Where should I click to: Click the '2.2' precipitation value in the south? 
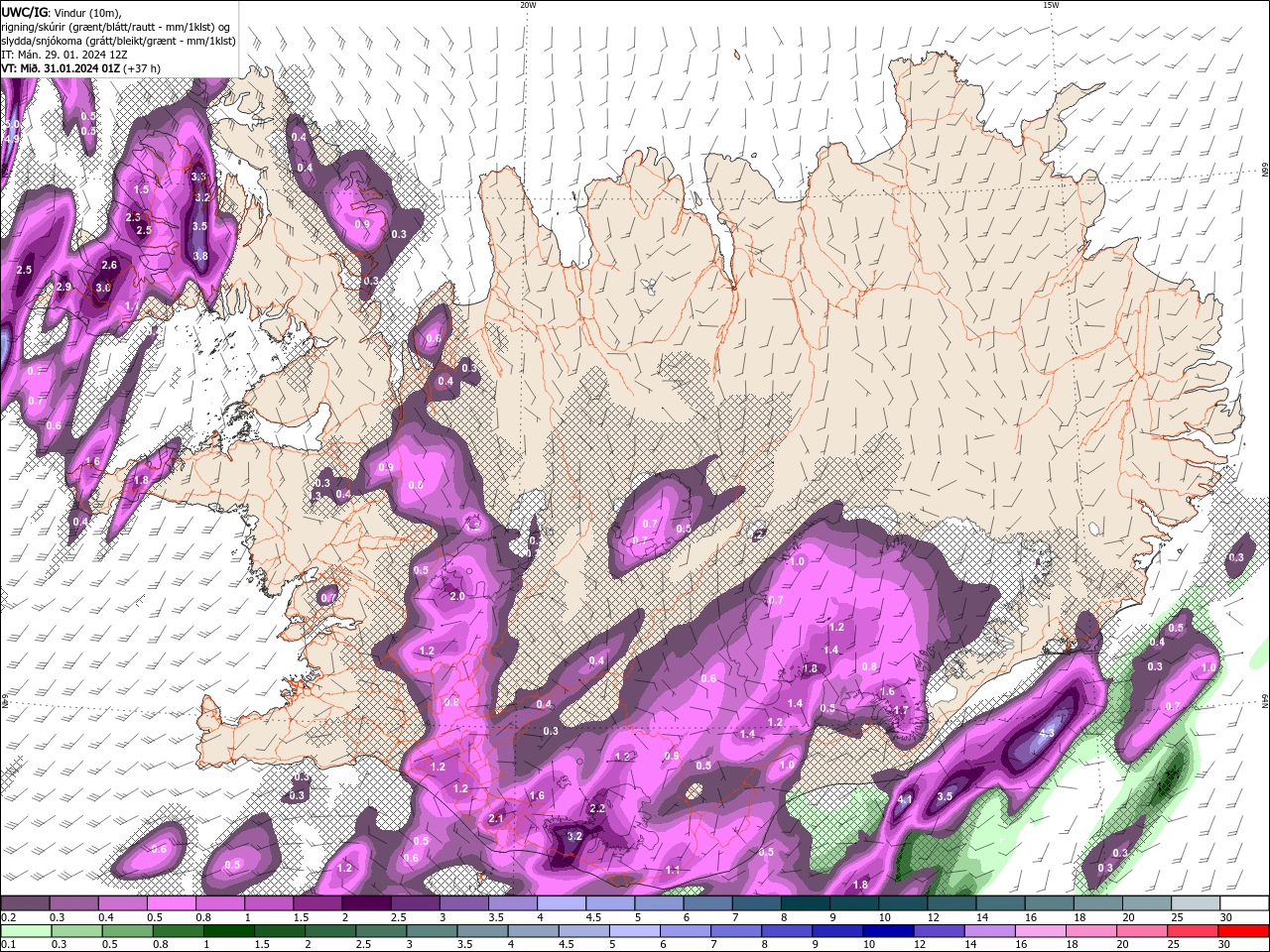597,808
